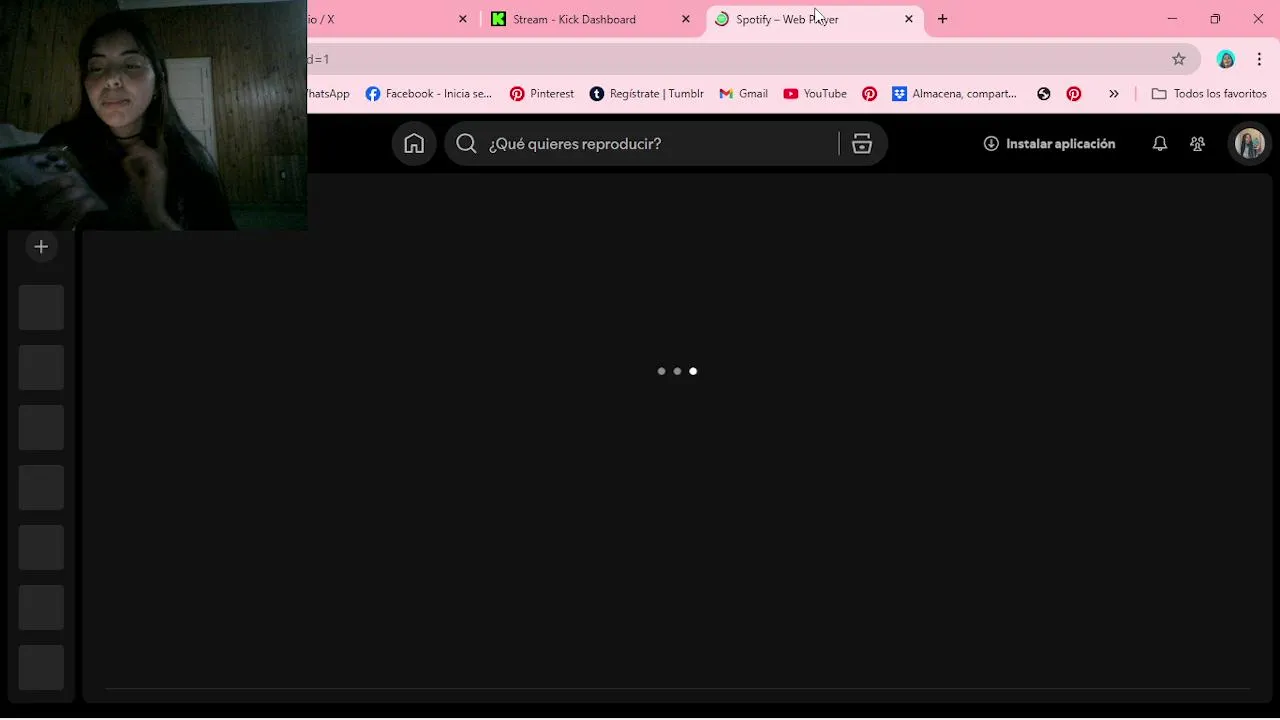The image size is (1280, 720).
Task: Open friend activity icon
Action: [1197, 144]
